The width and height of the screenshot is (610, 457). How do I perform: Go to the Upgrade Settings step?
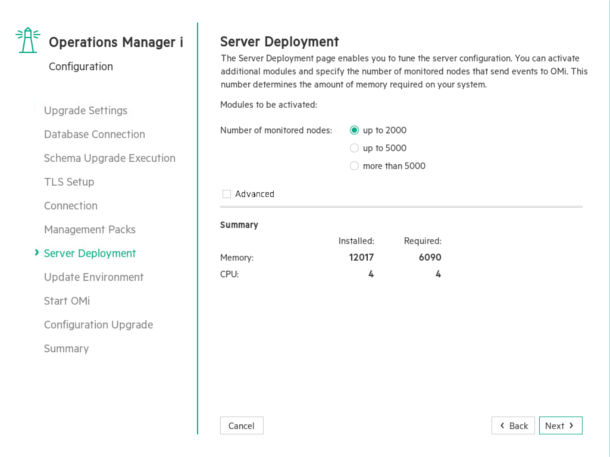(86, 110)
